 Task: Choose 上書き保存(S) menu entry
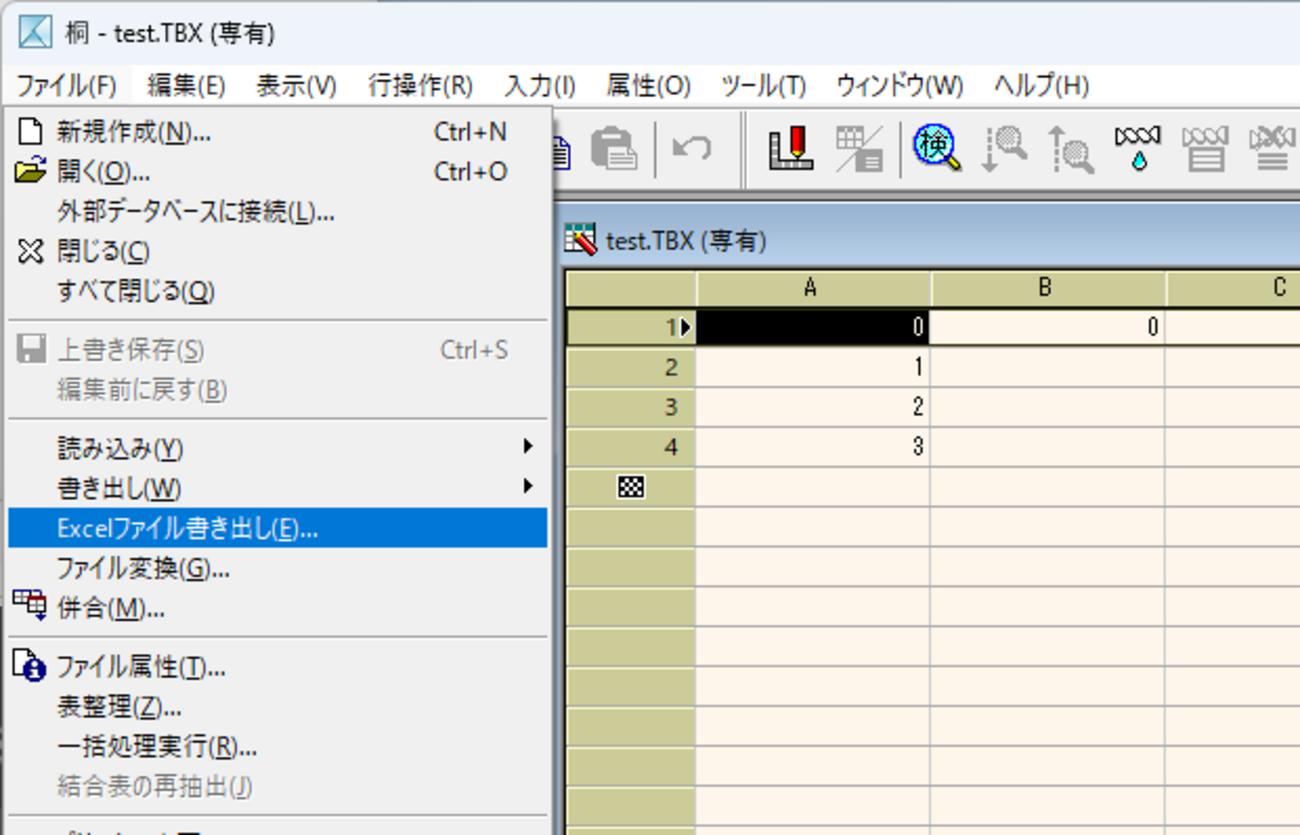278,349
